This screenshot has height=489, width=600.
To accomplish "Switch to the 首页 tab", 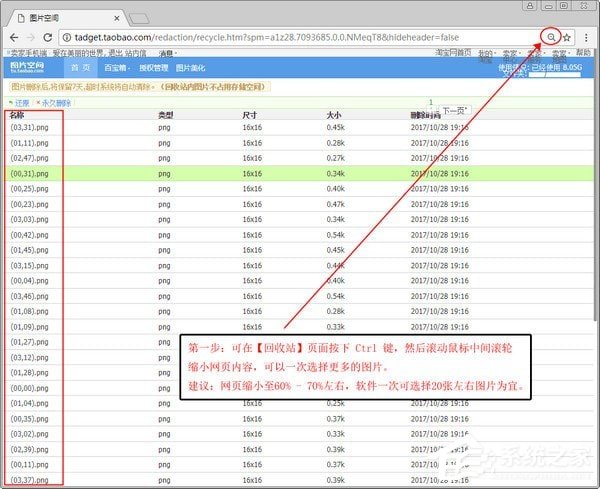I will pyautogui.click(x=80, y=68).
